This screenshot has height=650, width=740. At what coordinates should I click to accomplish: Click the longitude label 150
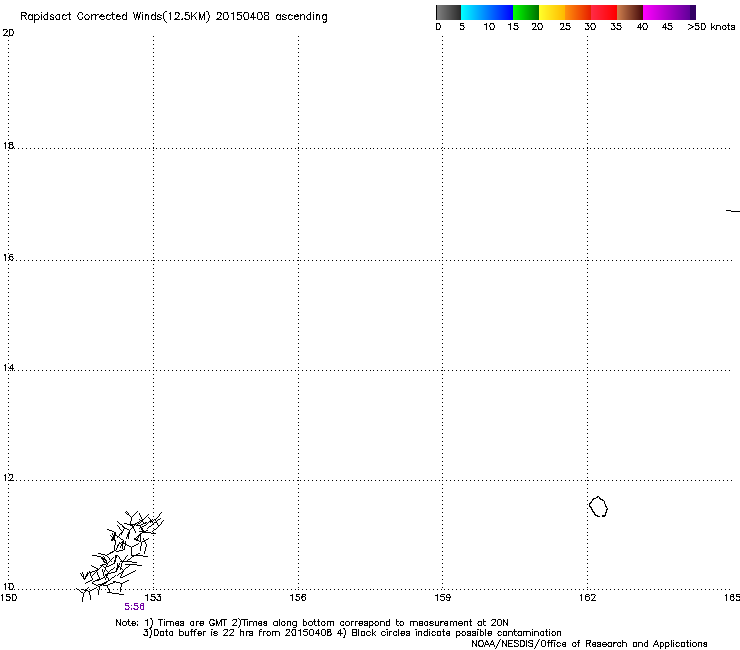point(8,598)
